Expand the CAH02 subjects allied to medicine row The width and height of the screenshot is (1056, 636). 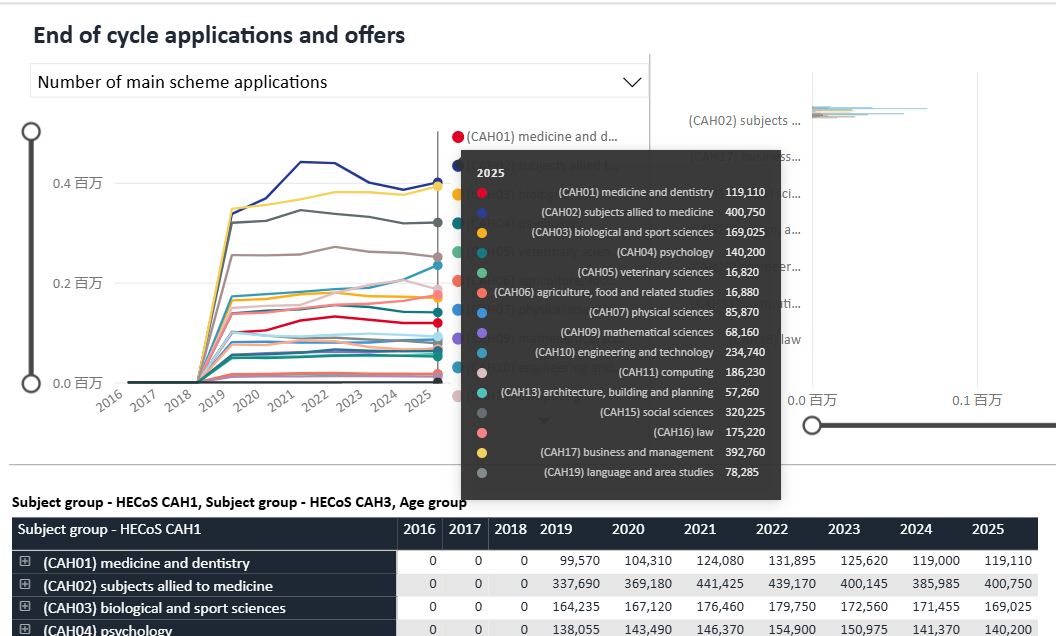pyautogui.click(x=25, y=585)
